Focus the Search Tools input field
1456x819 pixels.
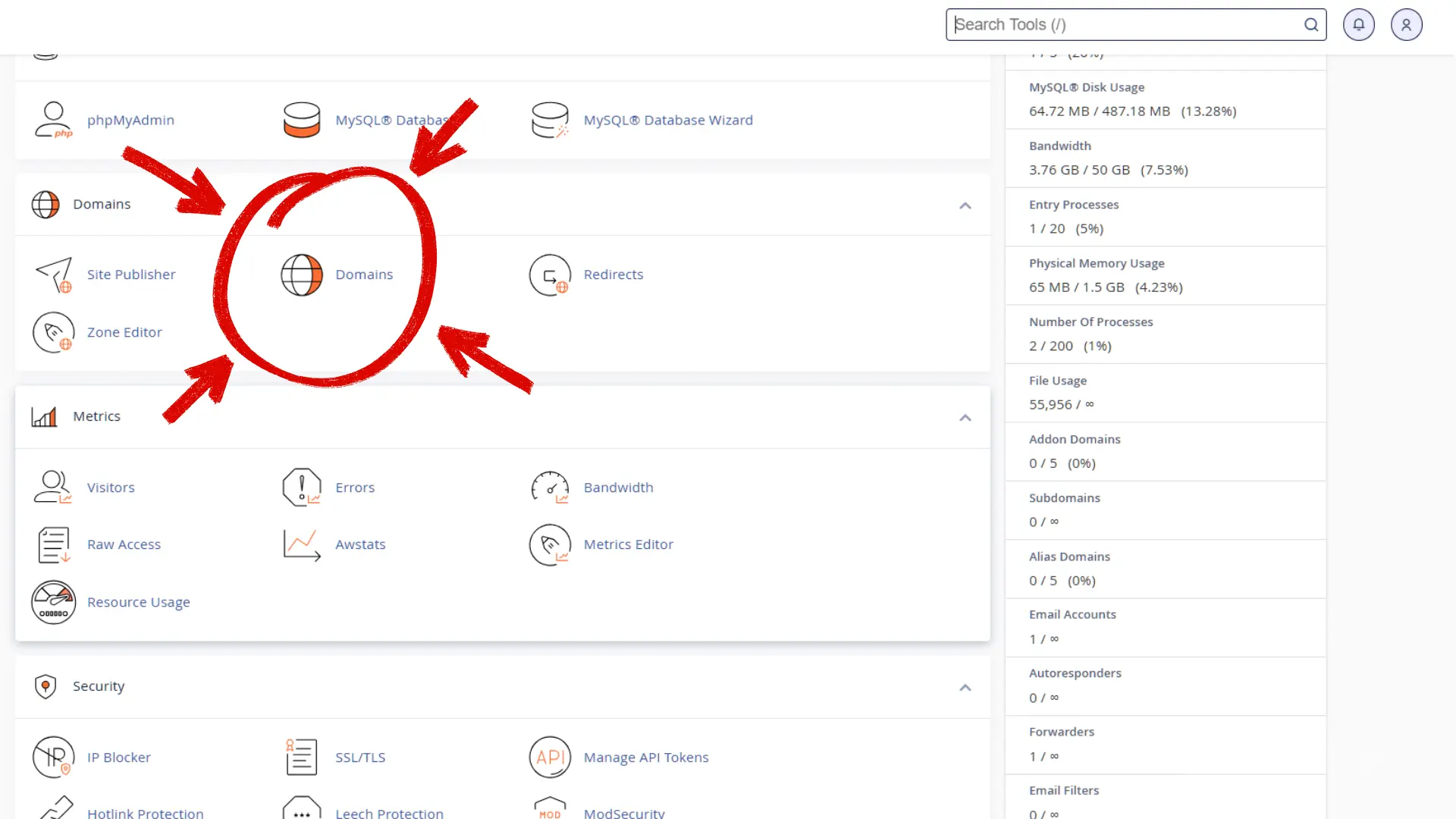pyautogui.click(x=1136, y=25)
